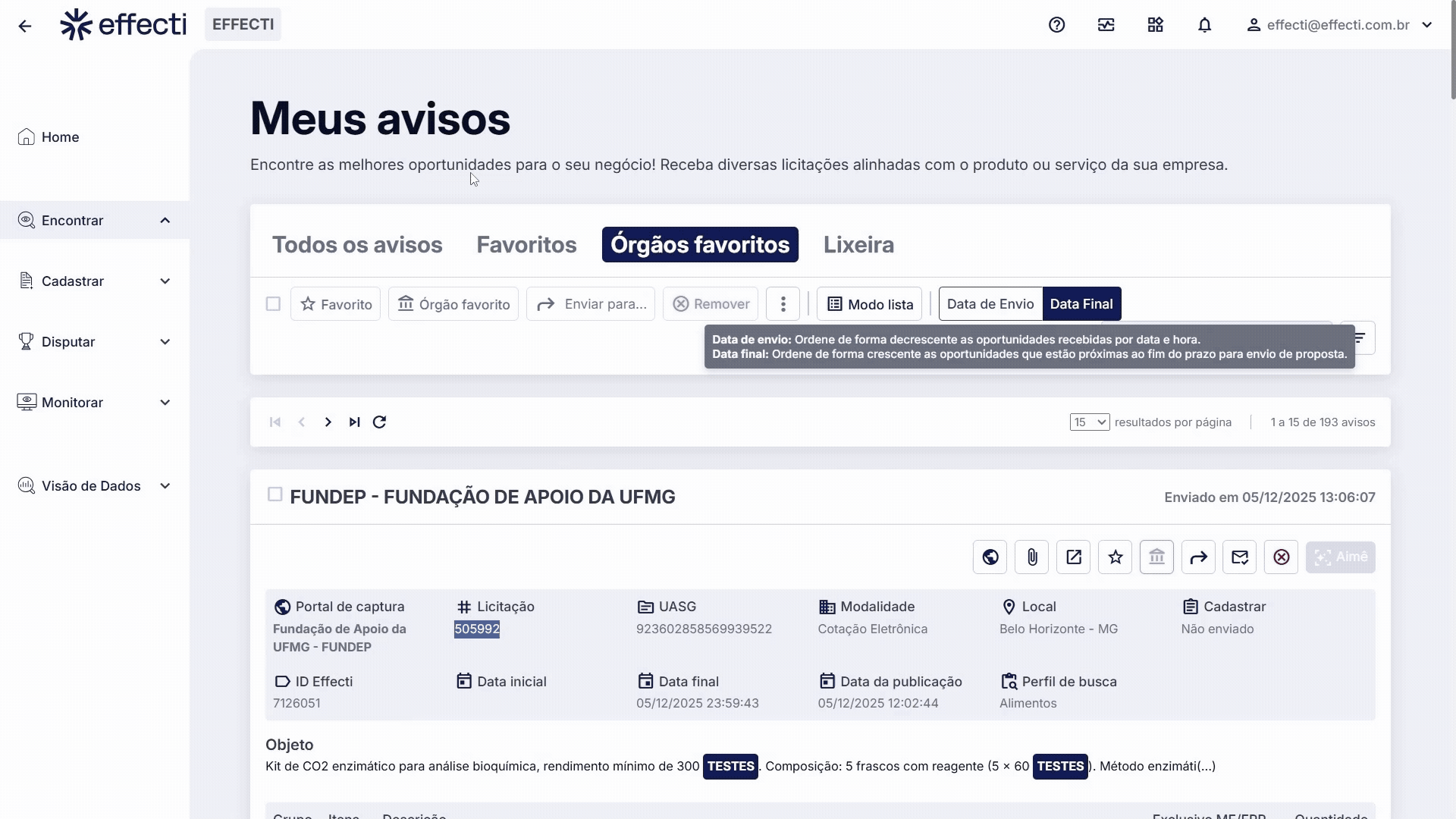Open the notifications bell
Screen dimensions: 1456x819
tap(1204, 25)
